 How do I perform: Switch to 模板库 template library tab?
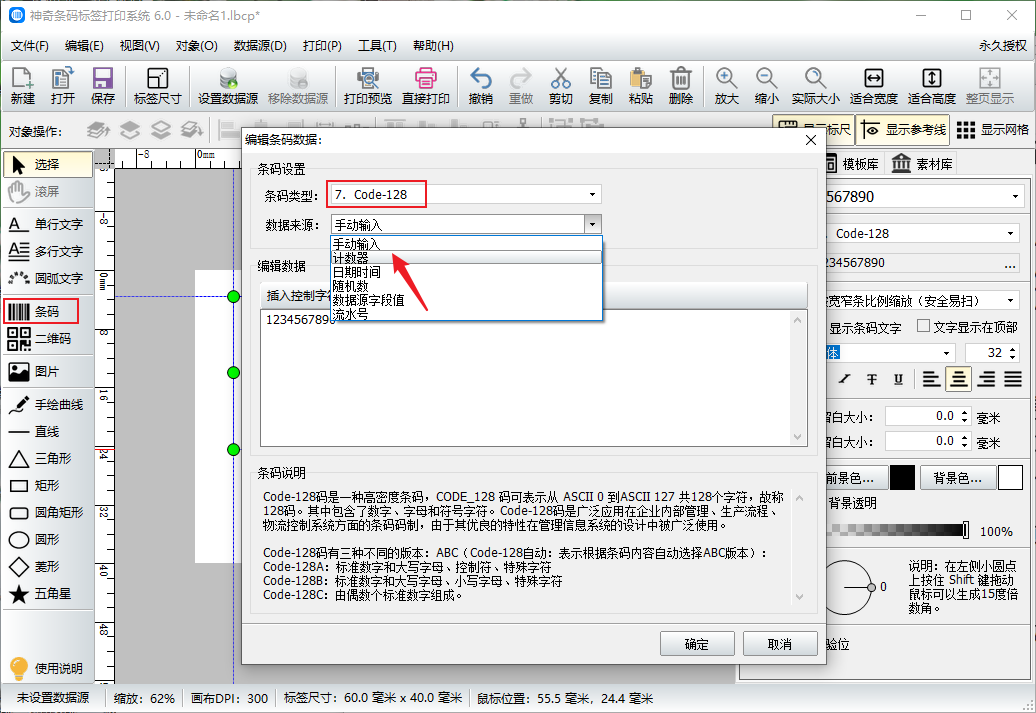point(853,164)
